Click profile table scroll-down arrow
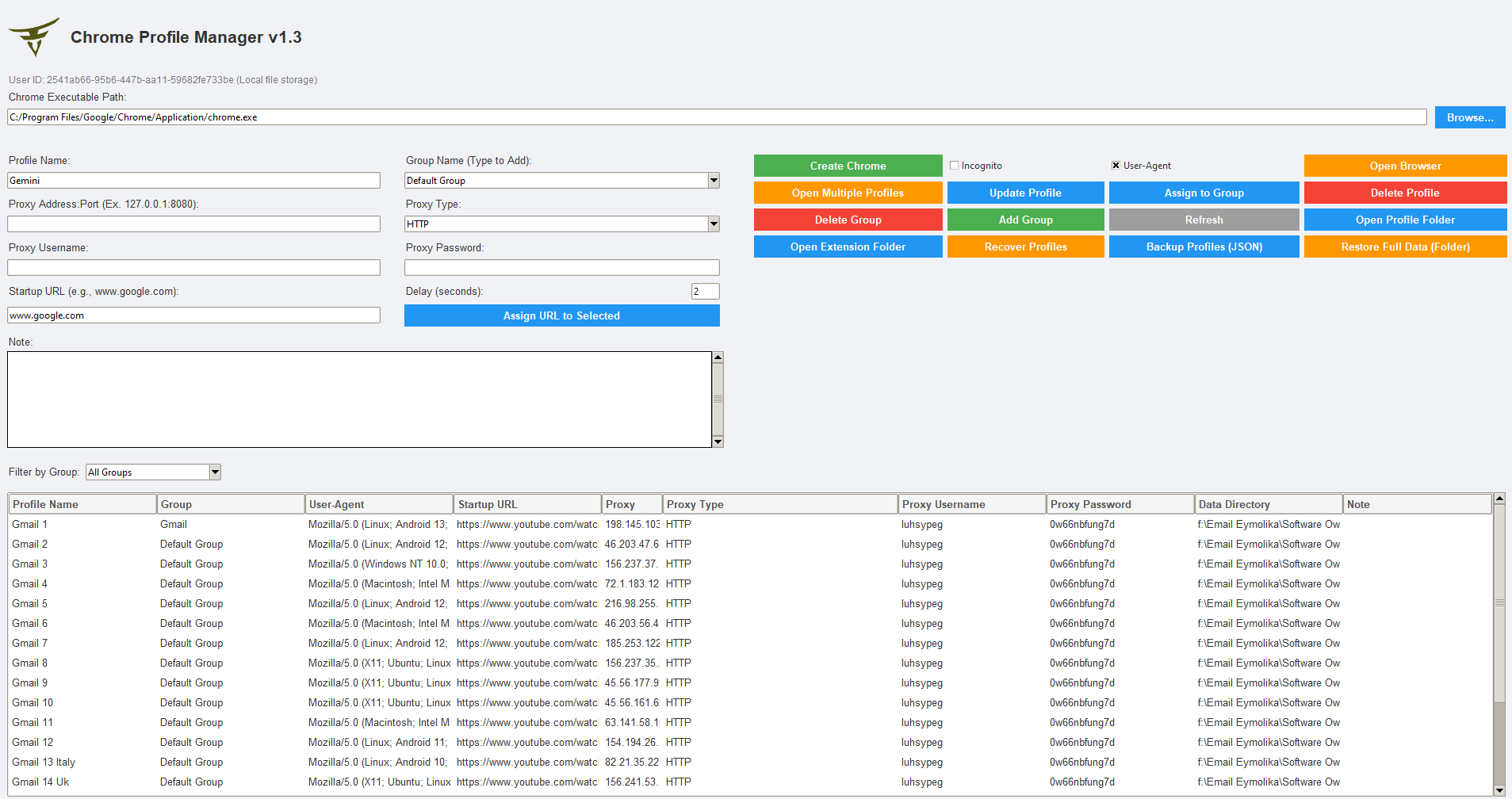The width and height of the screenshot is (1512, 799). pos(1499,789)
